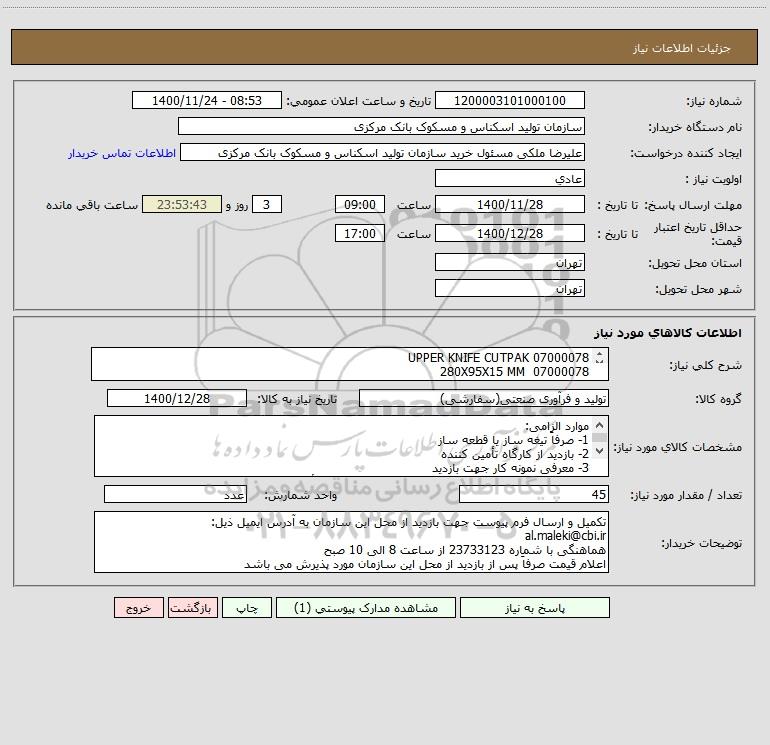770x745 pixels.
Task: Click the request creator field 'علیرضا ملکی'
Action: 382,152
